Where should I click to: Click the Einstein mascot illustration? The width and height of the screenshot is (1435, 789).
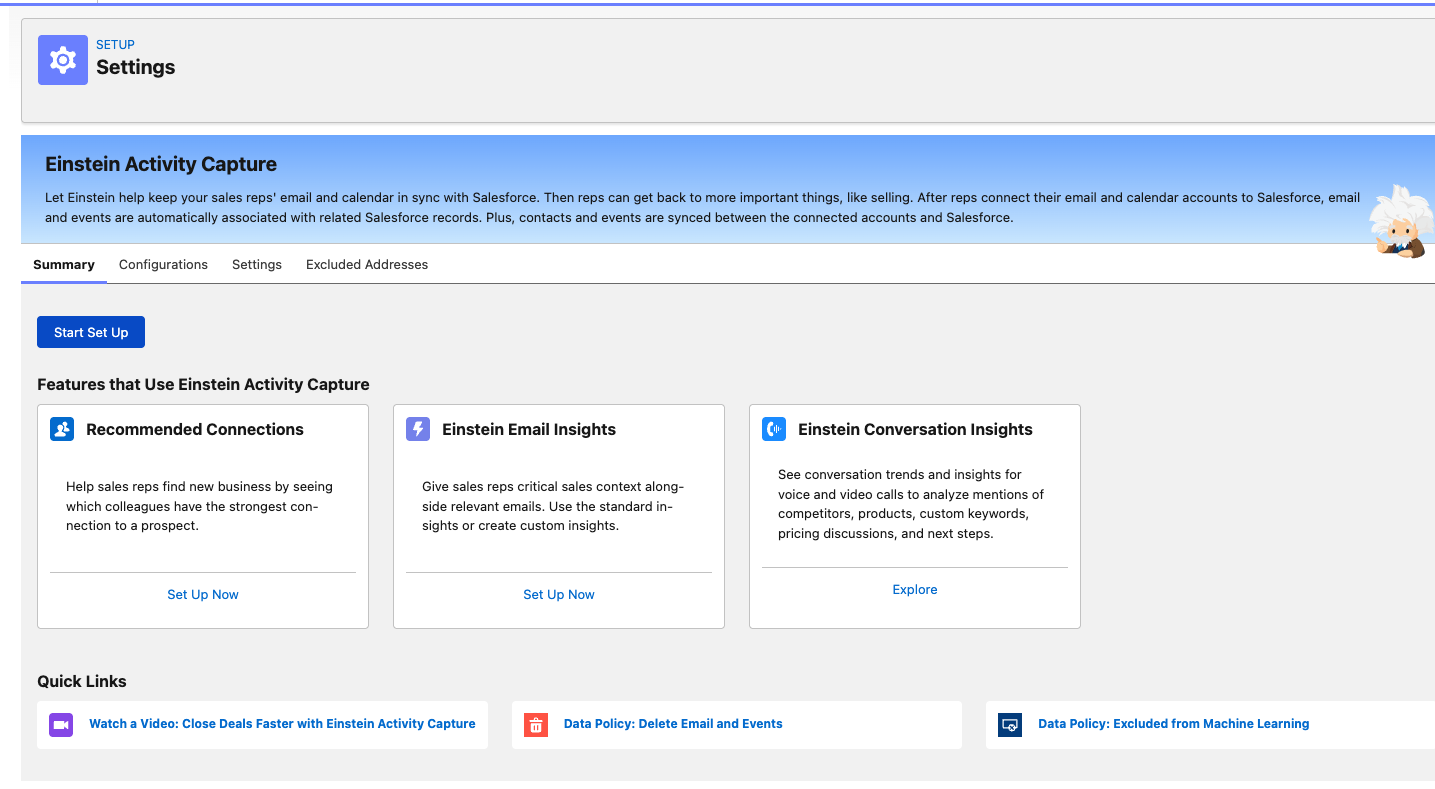coord(1400,222)
